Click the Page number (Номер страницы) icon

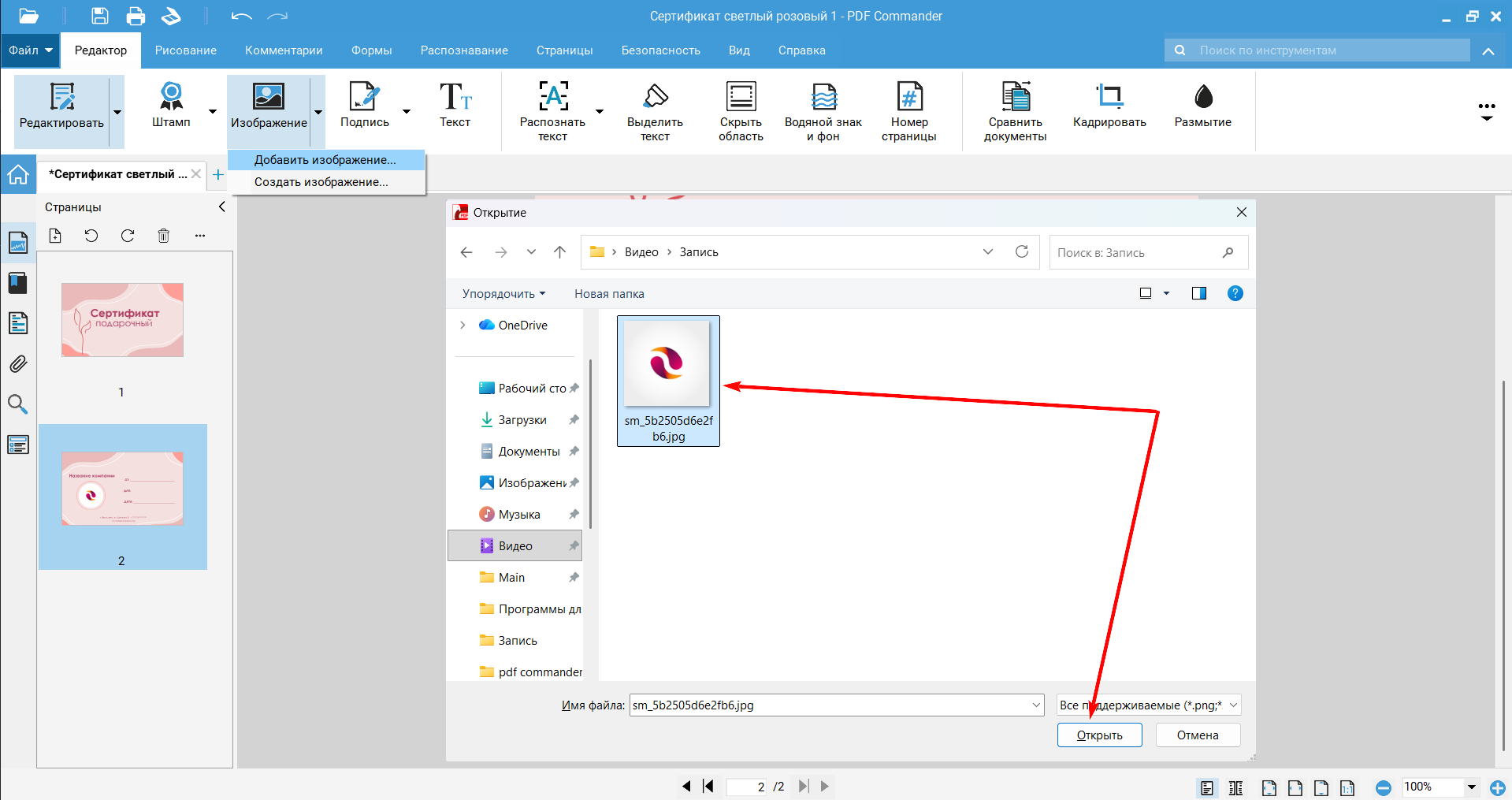click(908, 97)
